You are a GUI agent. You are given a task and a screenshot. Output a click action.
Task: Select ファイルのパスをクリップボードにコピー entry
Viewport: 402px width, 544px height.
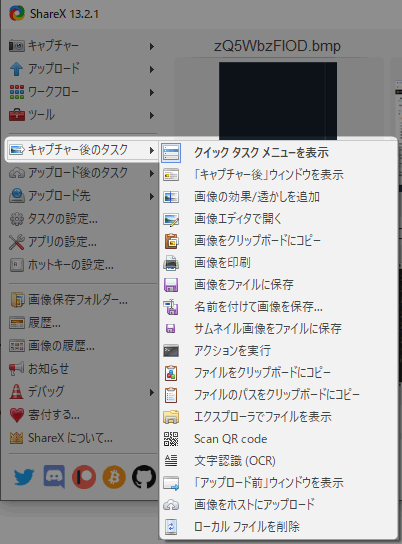click(x=278, y=395)
